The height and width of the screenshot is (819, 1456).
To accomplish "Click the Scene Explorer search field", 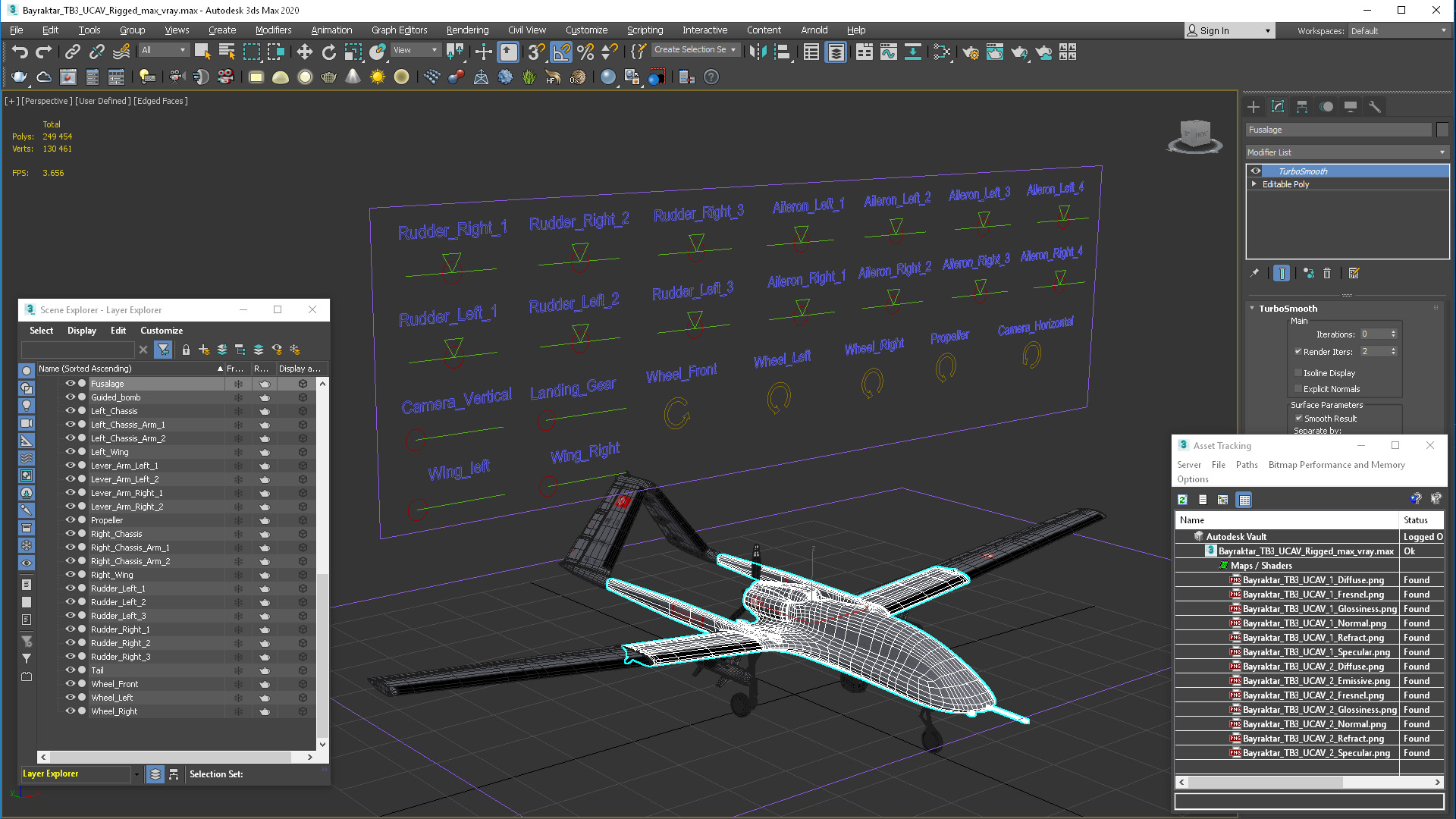I will point(78,350).
